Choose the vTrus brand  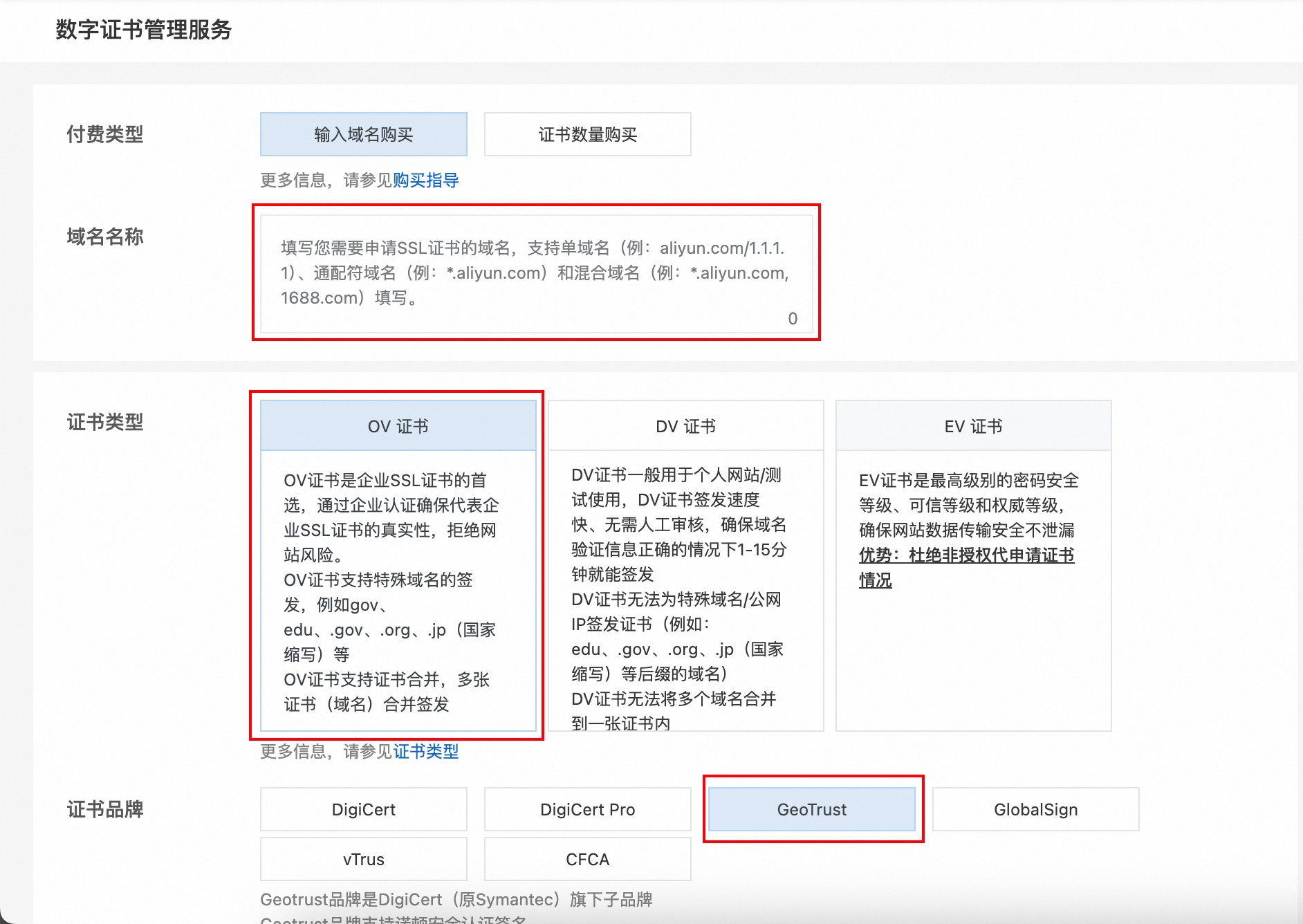[x=363, y=859]
